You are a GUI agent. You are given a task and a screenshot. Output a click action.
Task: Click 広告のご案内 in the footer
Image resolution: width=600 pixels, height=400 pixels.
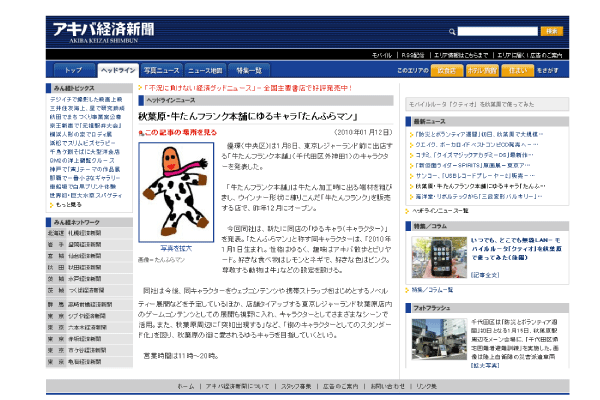(x=341, y=386)
